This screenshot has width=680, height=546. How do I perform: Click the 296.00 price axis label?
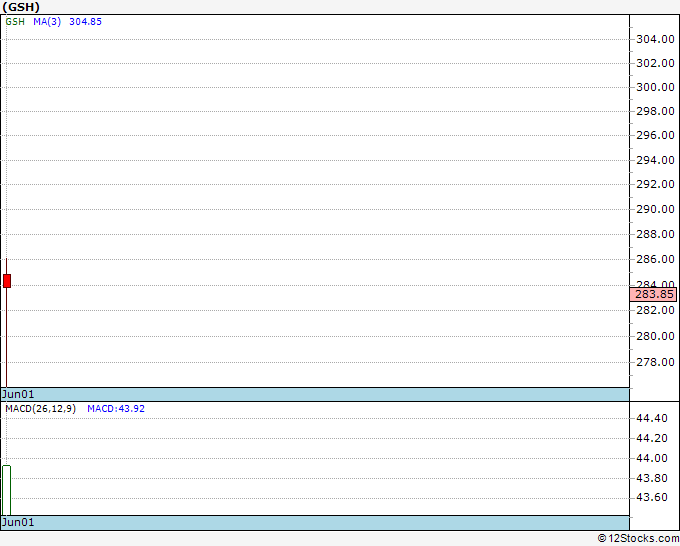click(655, 135)
